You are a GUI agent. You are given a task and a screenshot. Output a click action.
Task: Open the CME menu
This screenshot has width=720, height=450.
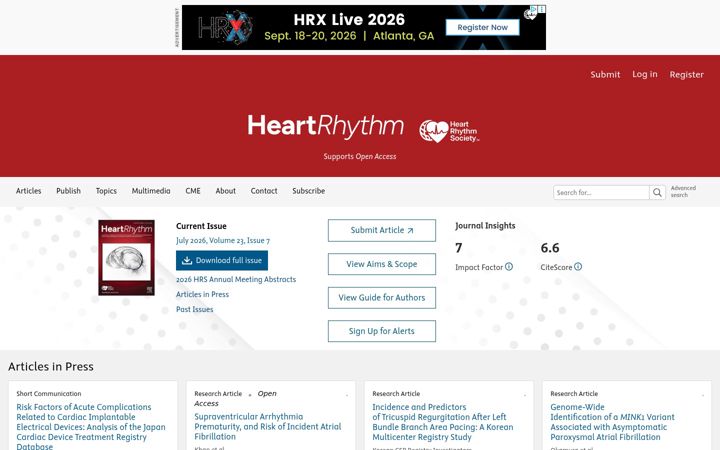coord(193,191)
